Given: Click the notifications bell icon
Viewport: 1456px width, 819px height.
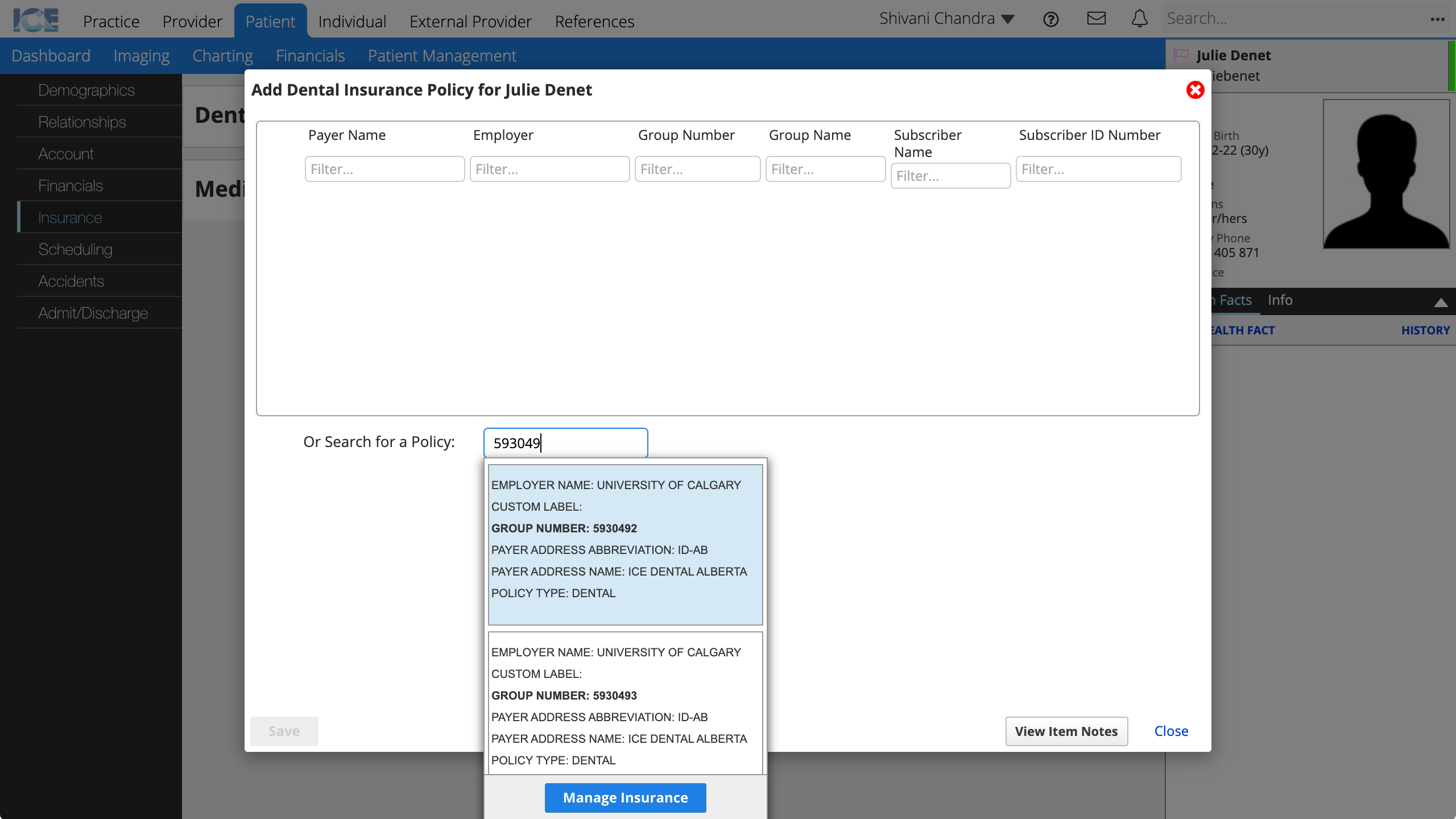Looking at the screenshot, I should point(1140,18).
